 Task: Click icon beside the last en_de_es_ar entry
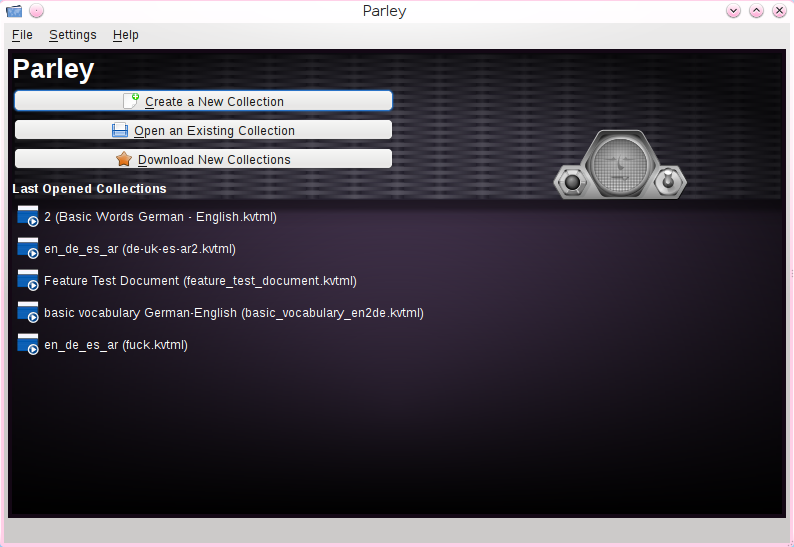[28, 344]
